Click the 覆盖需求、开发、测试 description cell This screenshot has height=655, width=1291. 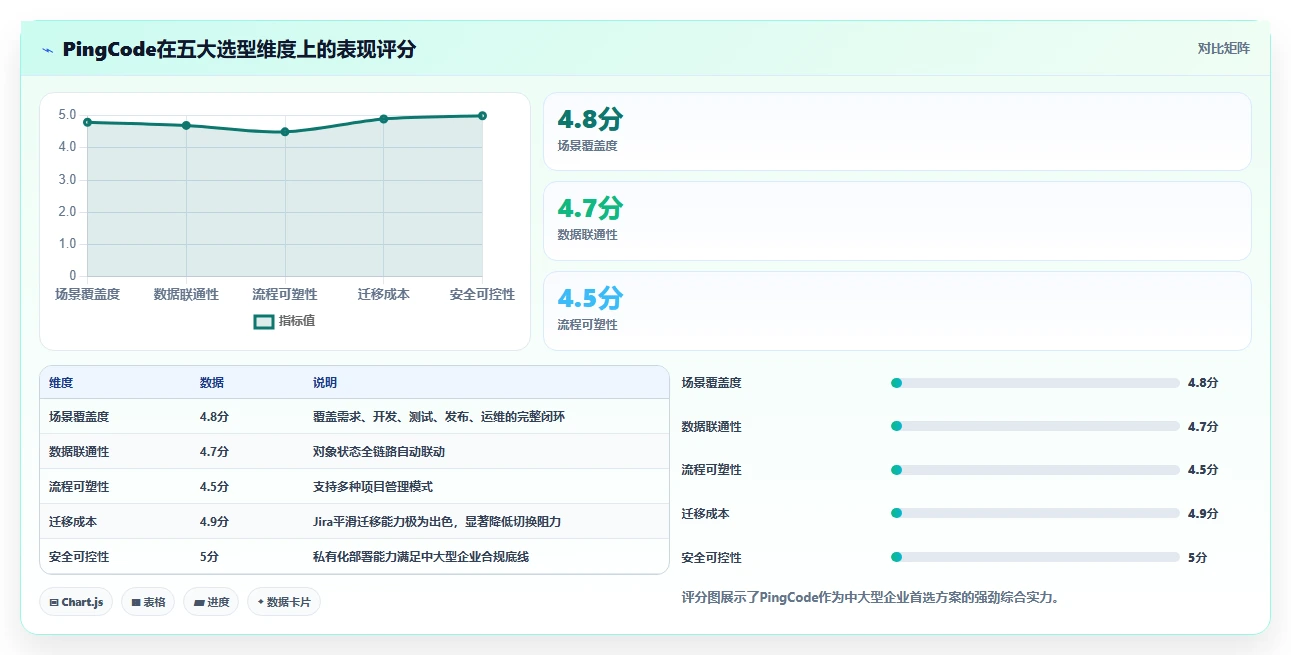point(439,417)
